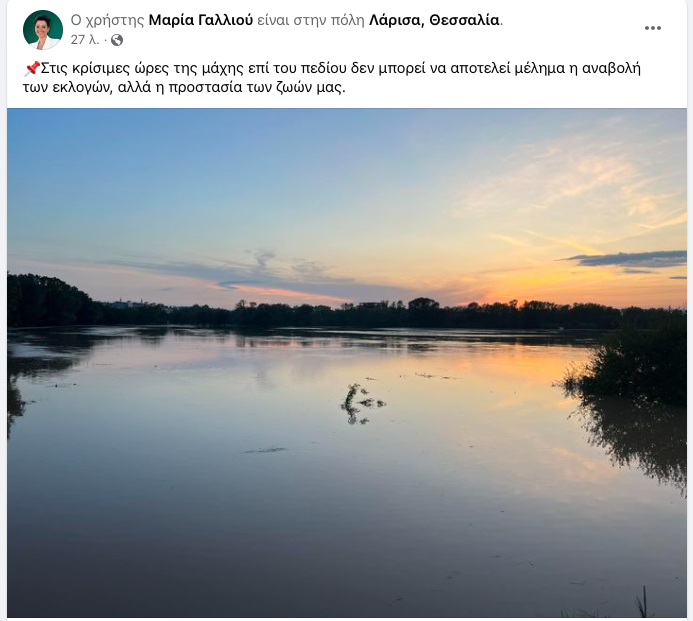This screenshot has height=621, width=693.
Task: Click the globe public audience icon
Action: pos(117,40)
